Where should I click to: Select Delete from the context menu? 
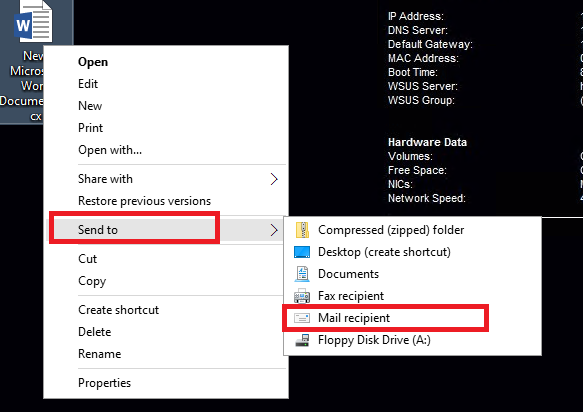[94, 332]
